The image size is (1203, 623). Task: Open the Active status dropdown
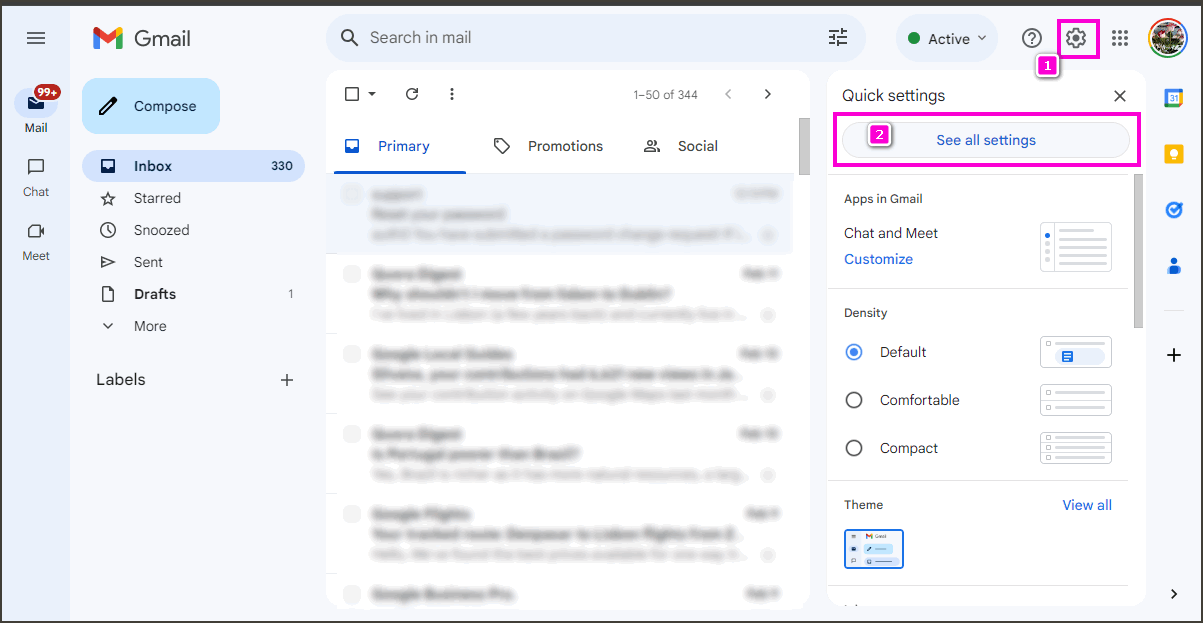click(x=947, y=38)
